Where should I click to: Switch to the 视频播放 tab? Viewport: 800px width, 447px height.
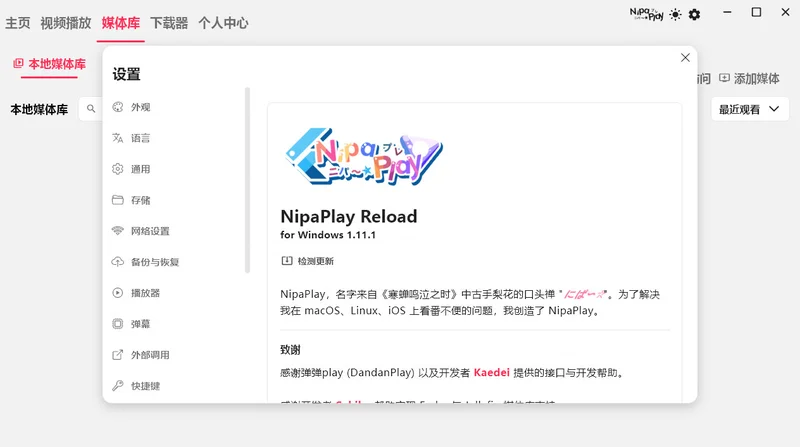(x=66, y=23)
